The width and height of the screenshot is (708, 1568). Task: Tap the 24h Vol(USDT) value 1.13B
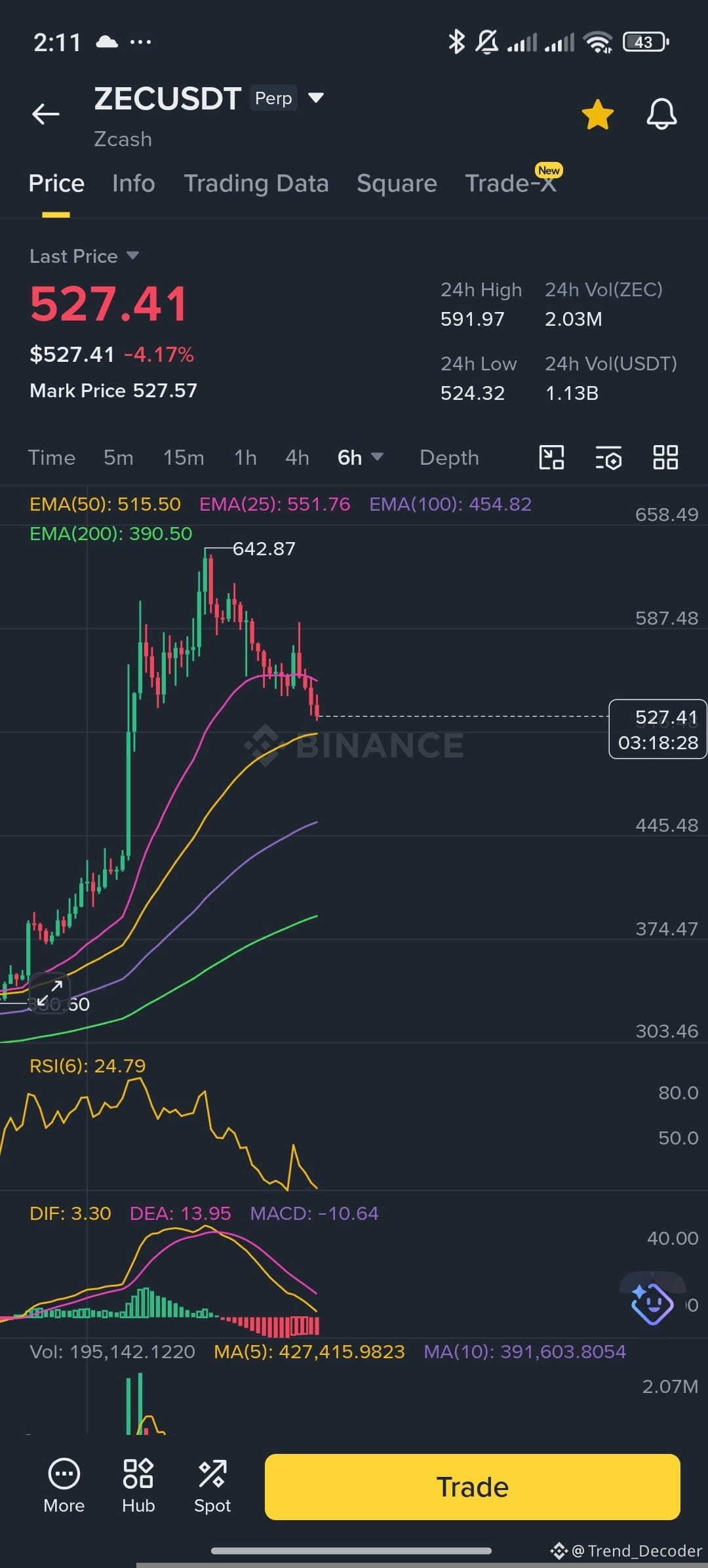click(x=572, y=393)
